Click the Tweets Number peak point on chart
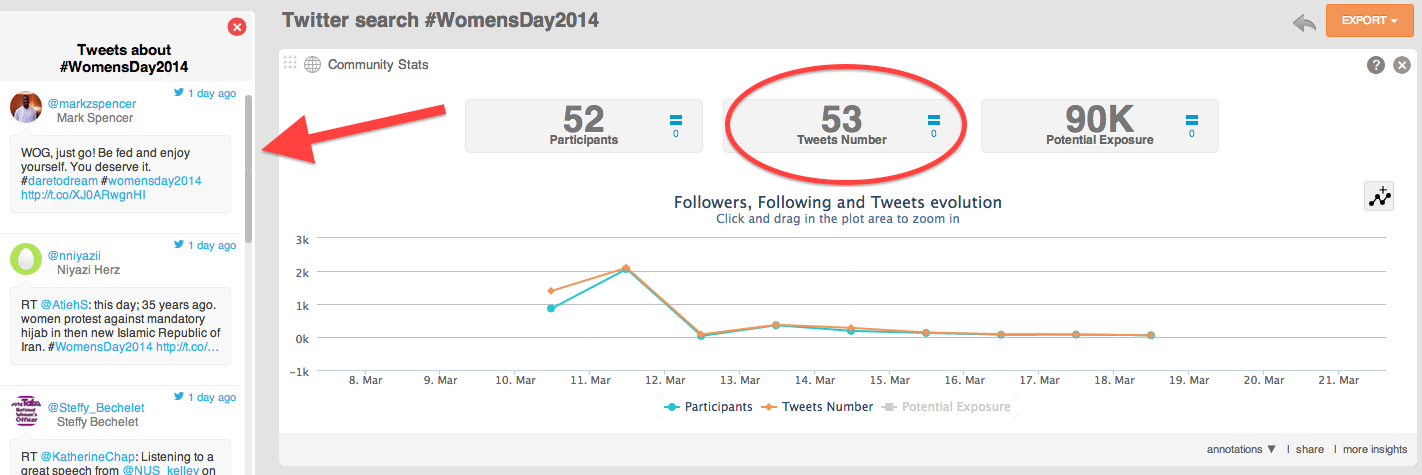Viewport: 1422px width, 475px height. pyautogui.click(x=626, y=268)
